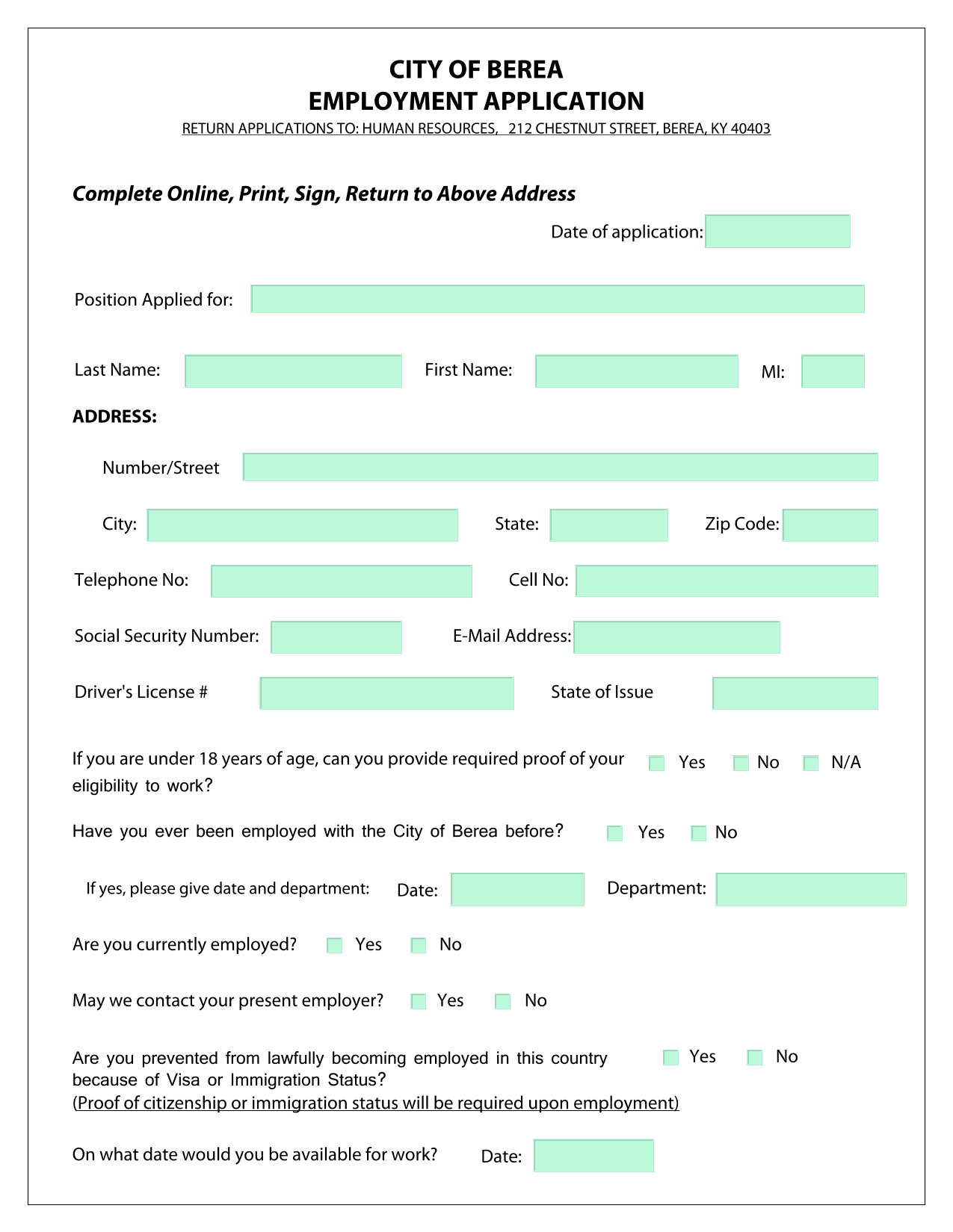Select the MI initial field
This screenshot has height=1232, width=953.
(833, 371)
